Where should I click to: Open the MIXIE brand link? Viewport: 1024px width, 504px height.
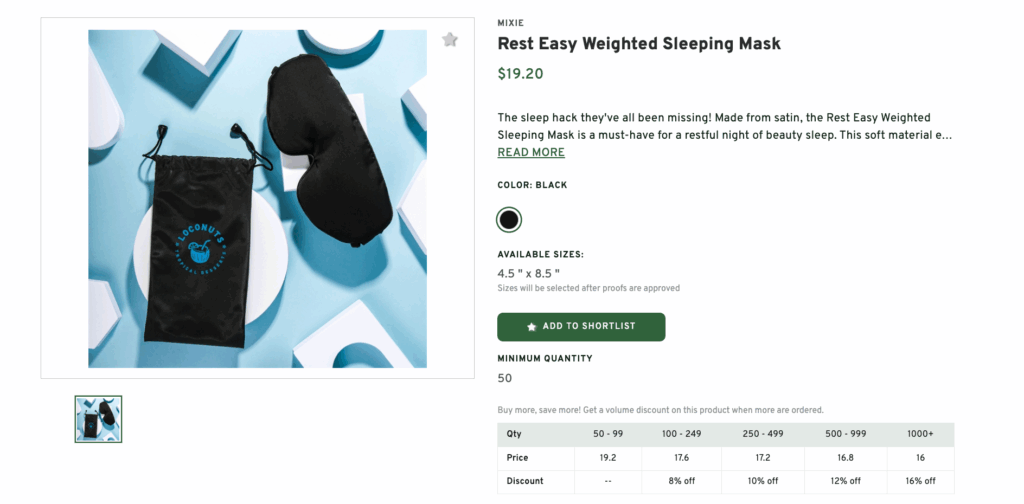point(510,23)
